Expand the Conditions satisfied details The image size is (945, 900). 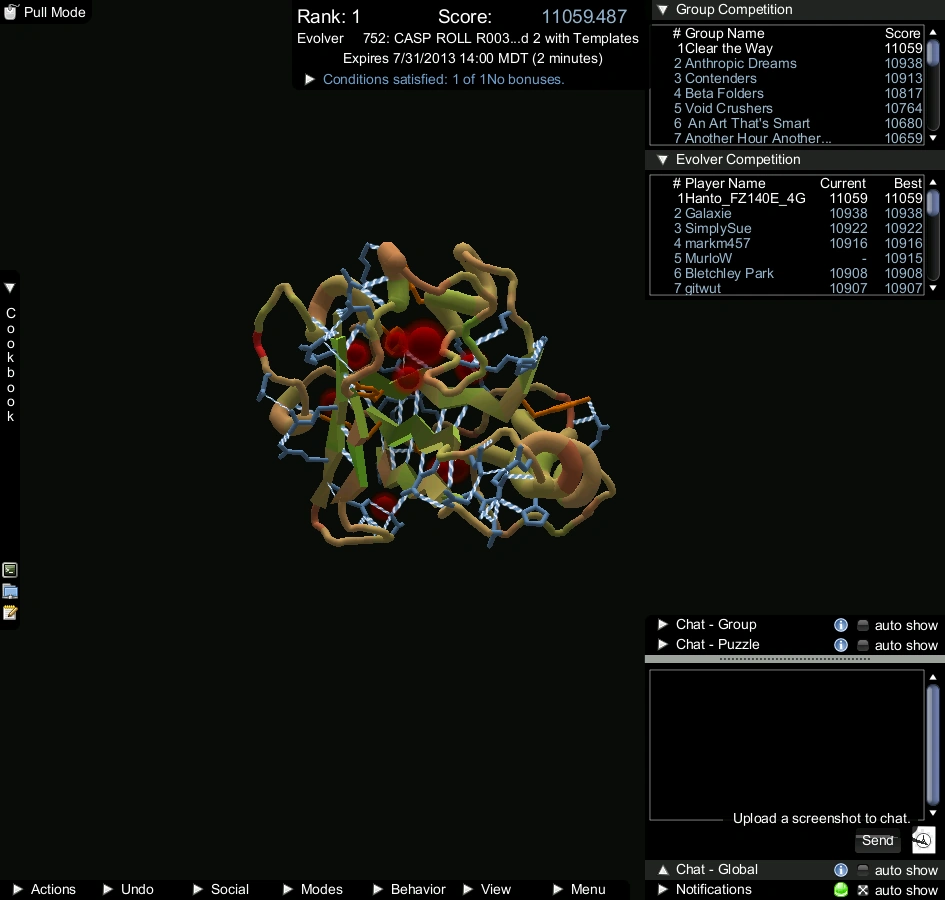(309, 79)
